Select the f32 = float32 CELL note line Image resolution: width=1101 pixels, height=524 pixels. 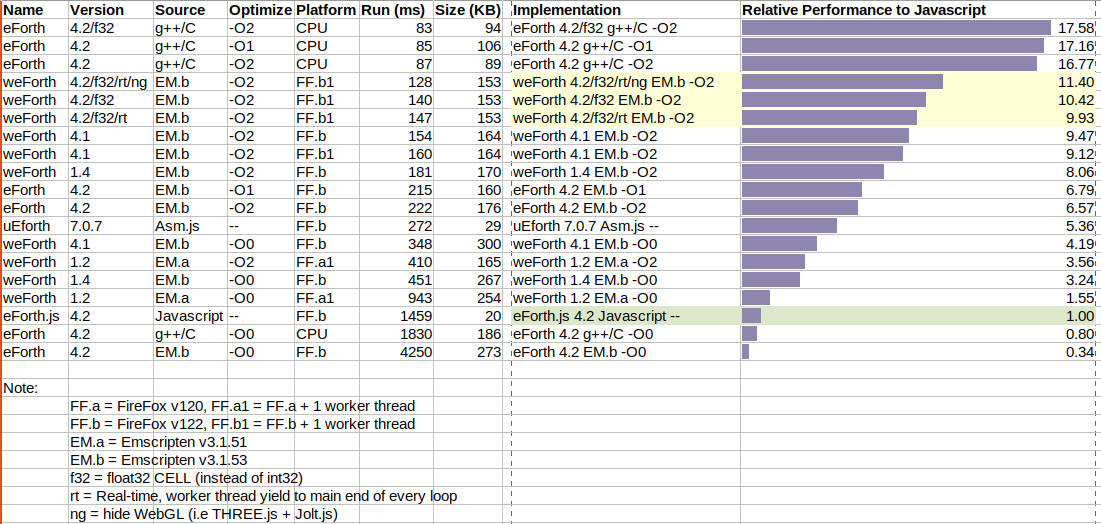pyautogui.click(x=186, y=478)
